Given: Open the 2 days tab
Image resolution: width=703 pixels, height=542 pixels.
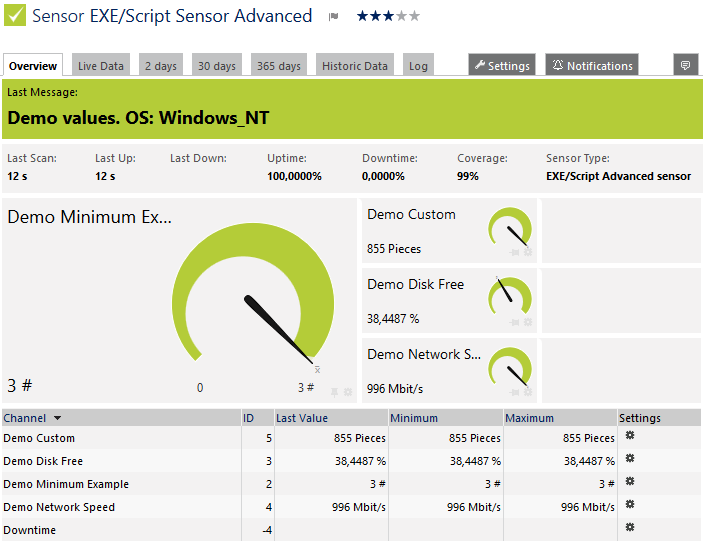Looking at the screenshot, I should pyautogui.click(x=161, y=65).
